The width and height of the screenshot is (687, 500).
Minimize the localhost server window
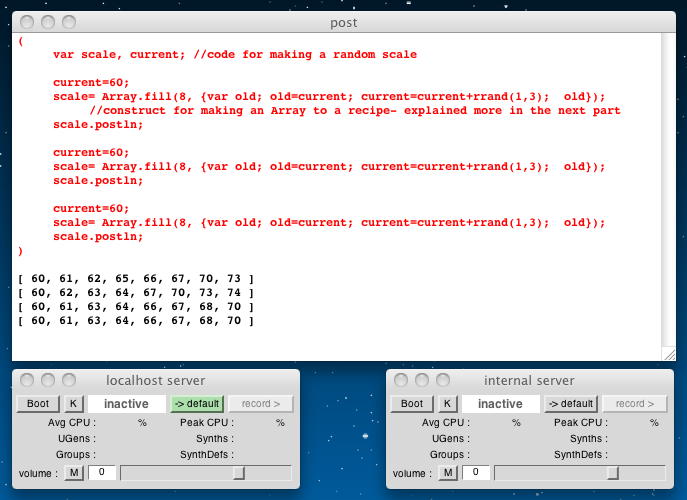[48, 380]
